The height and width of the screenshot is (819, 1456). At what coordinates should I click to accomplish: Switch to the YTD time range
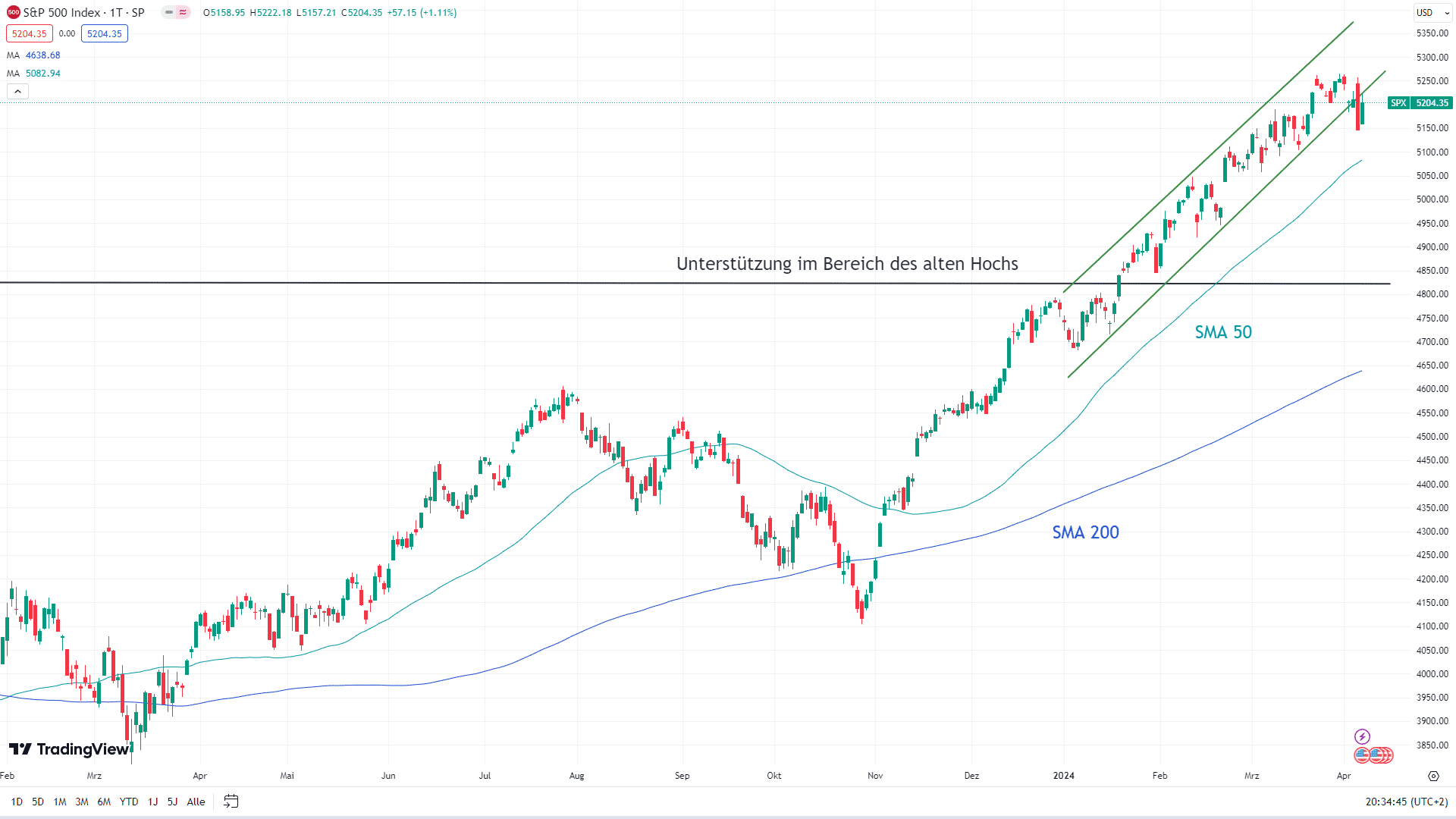click(129, 802)
